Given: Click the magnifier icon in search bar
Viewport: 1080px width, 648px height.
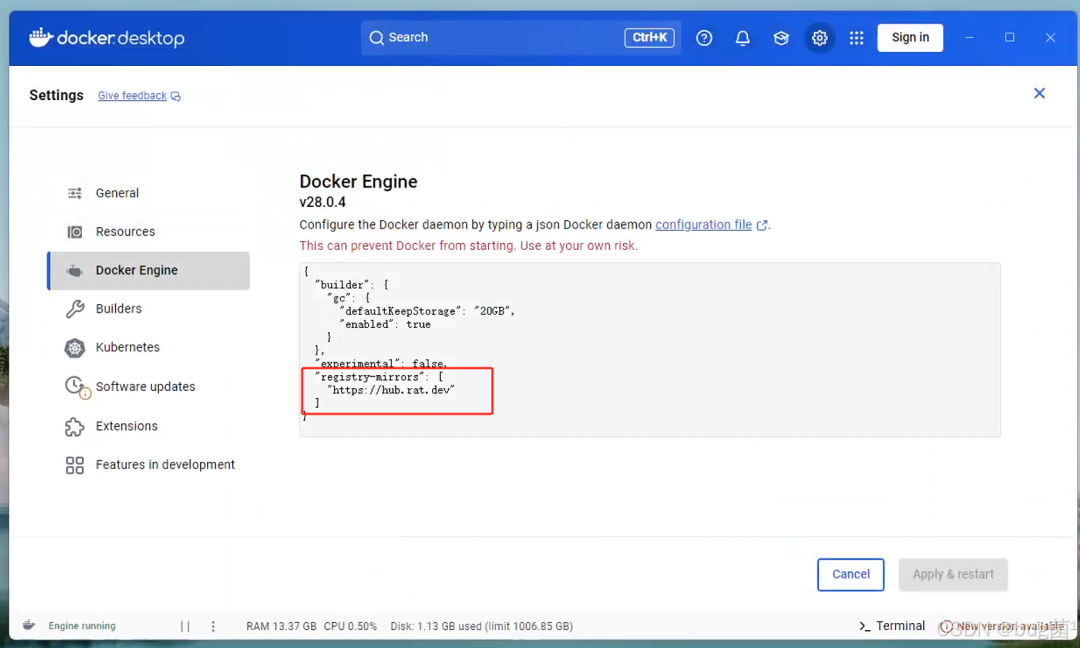Looking at the screenshot, I should coord(376,38).
